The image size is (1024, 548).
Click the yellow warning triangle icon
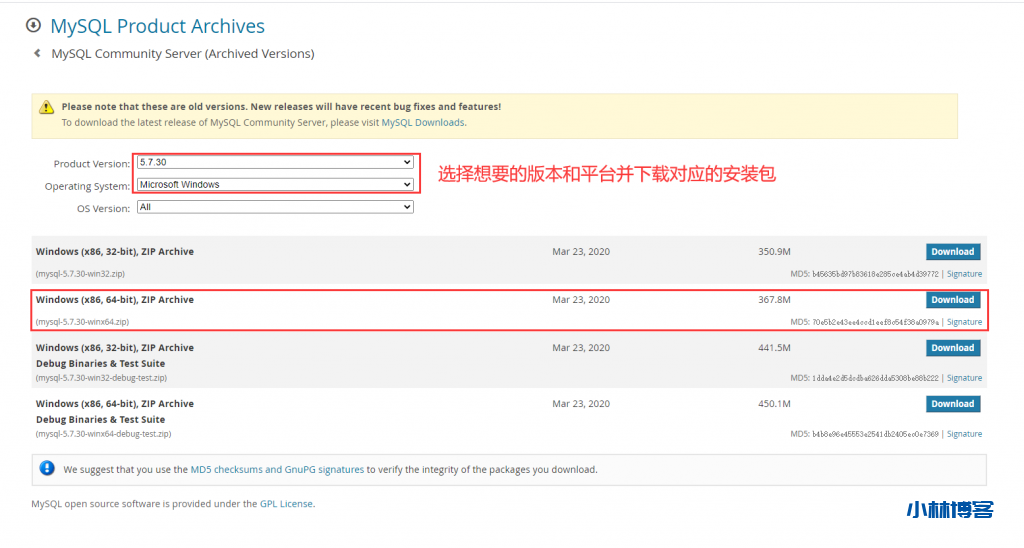[47, 107]
